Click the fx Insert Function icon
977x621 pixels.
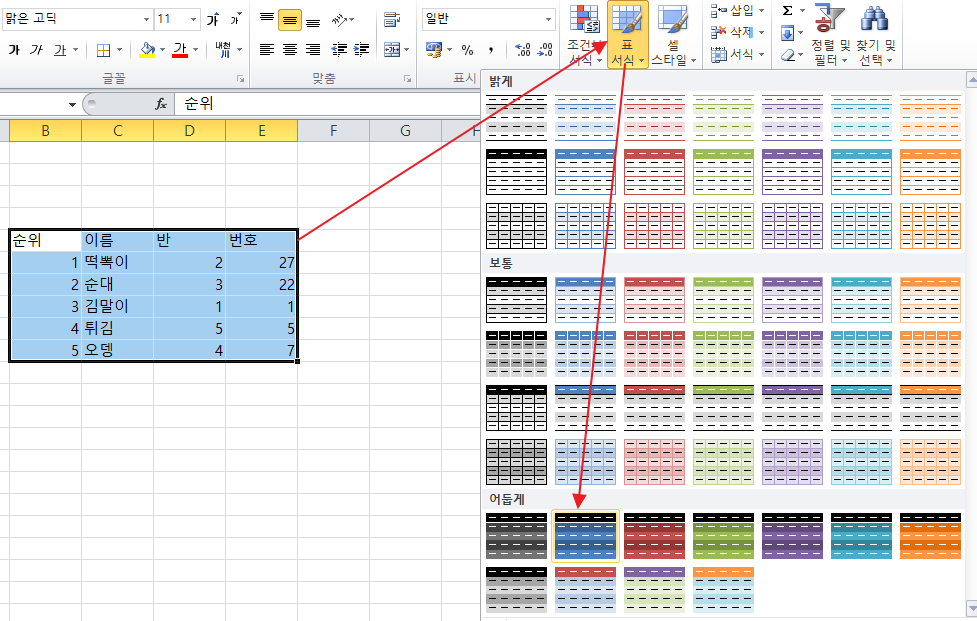(x=161, y=104)
